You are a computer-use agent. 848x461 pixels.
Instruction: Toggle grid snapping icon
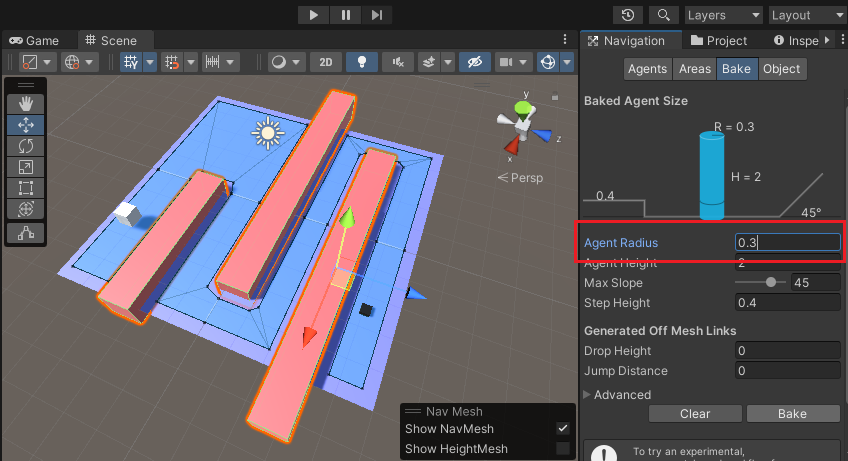(172, 62)
